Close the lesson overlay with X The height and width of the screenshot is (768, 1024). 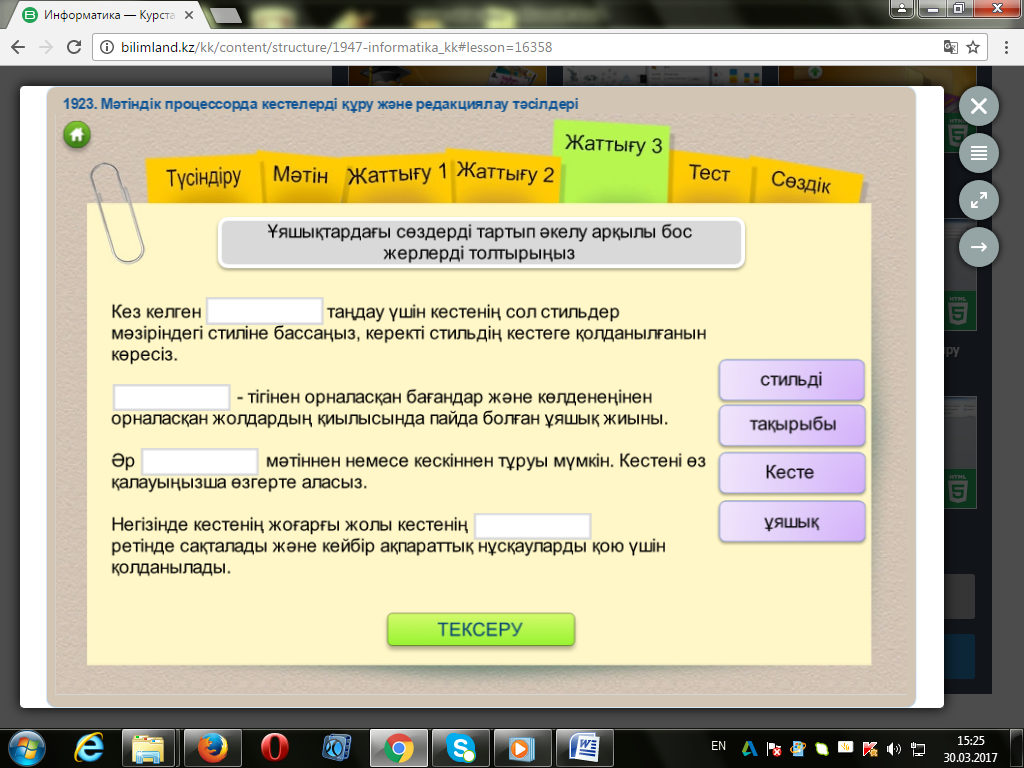(x=978, y=106)
